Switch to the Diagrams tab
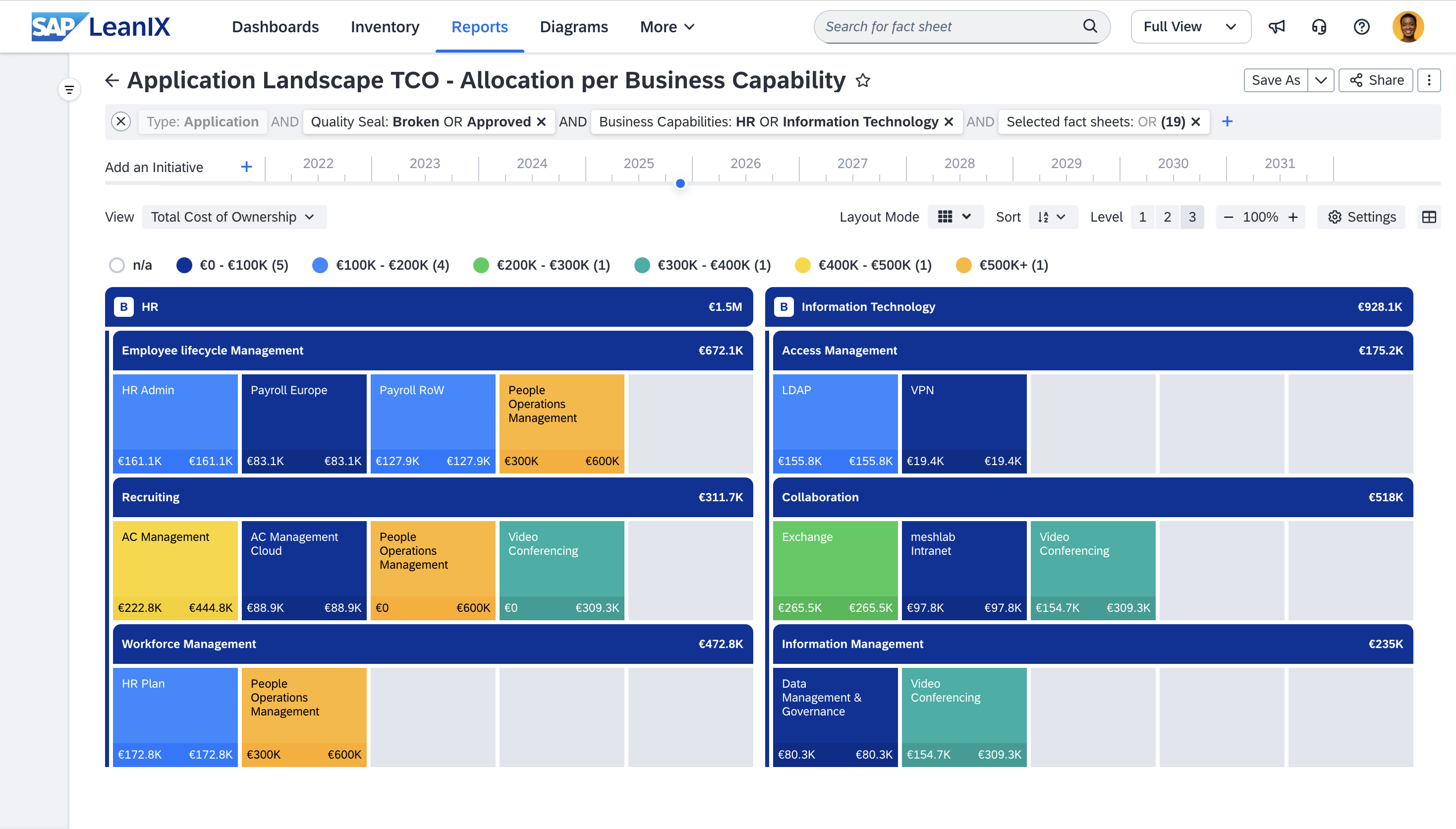 573,26
